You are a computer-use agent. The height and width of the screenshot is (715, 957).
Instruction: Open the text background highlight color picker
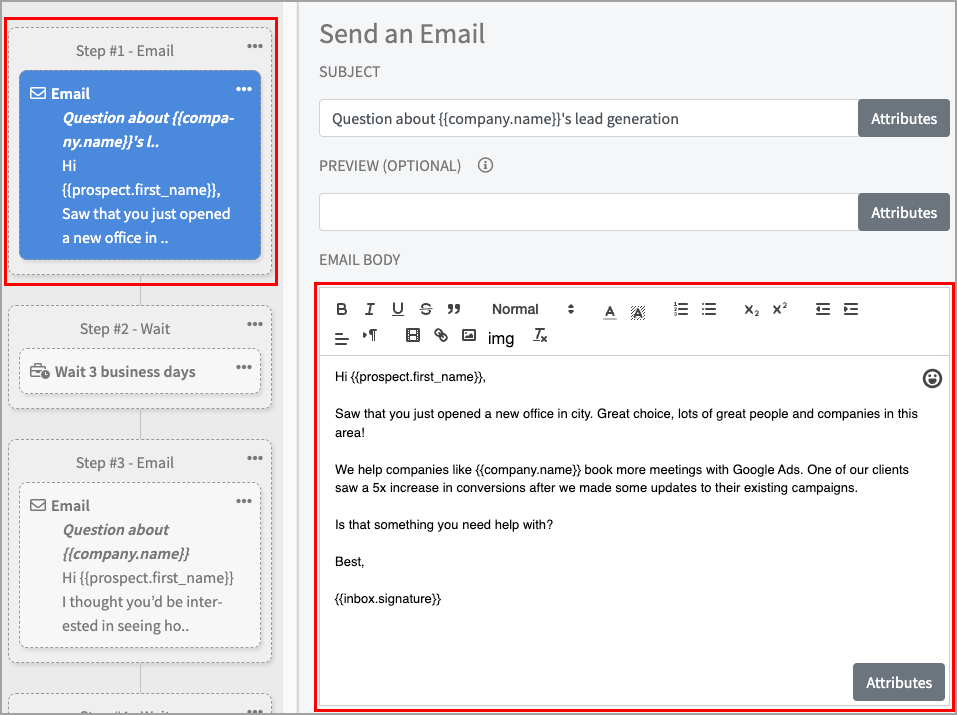tap(638, 310)
